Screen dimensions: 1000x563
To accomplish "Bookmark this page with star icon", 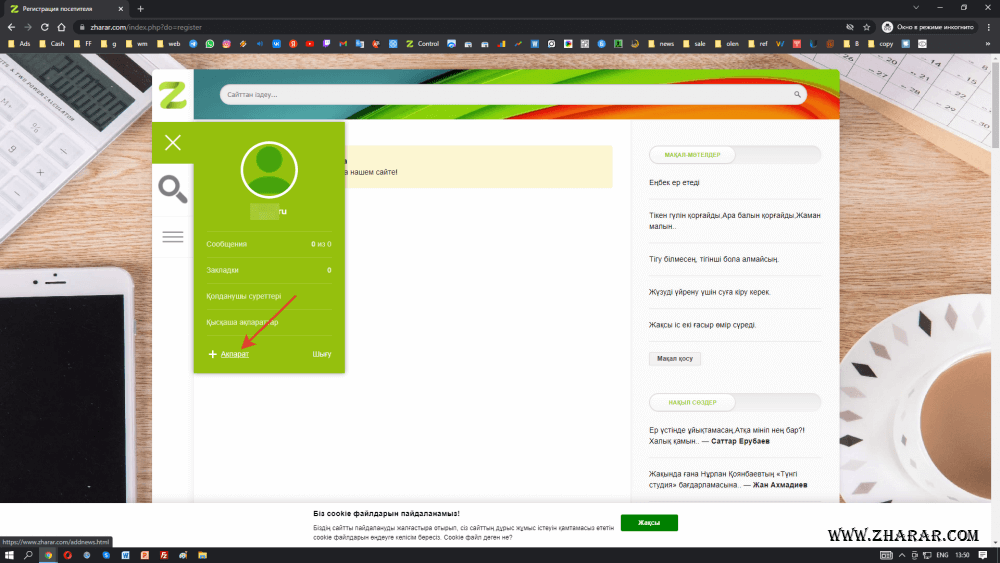I will 866,27.
